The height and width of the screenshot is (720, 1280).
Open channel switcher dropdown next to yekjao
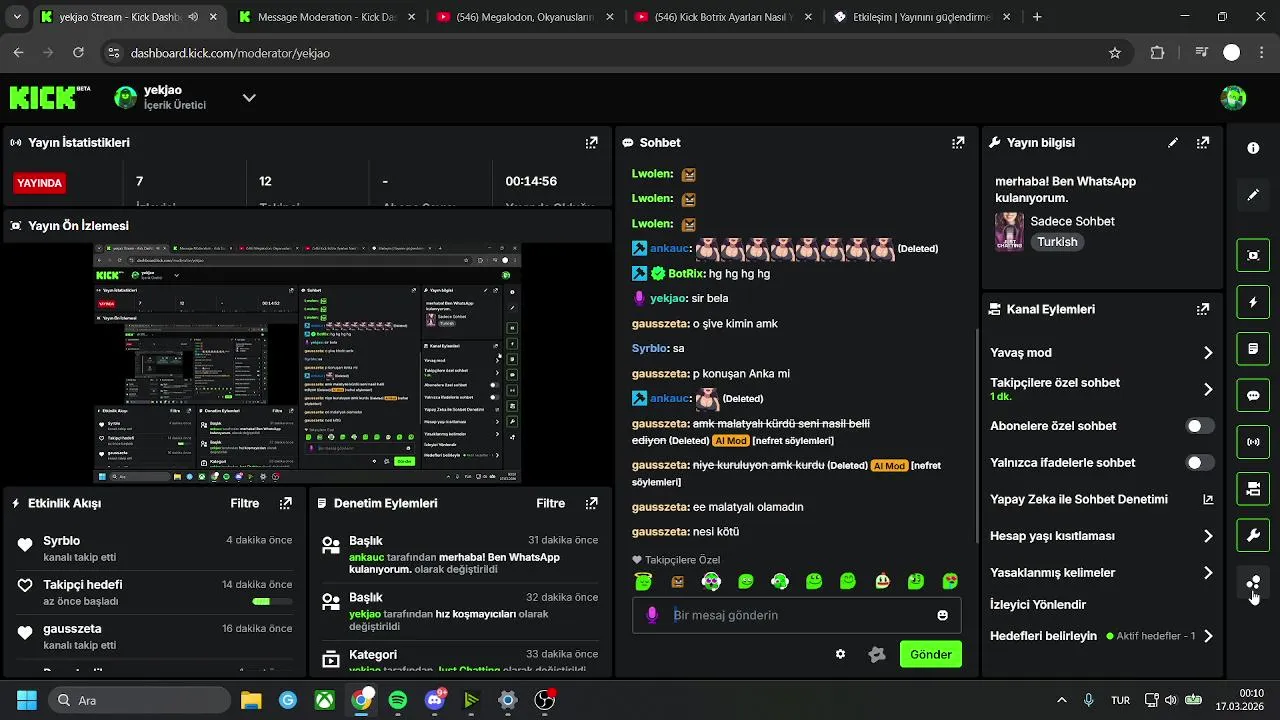[x=249, y=97]
